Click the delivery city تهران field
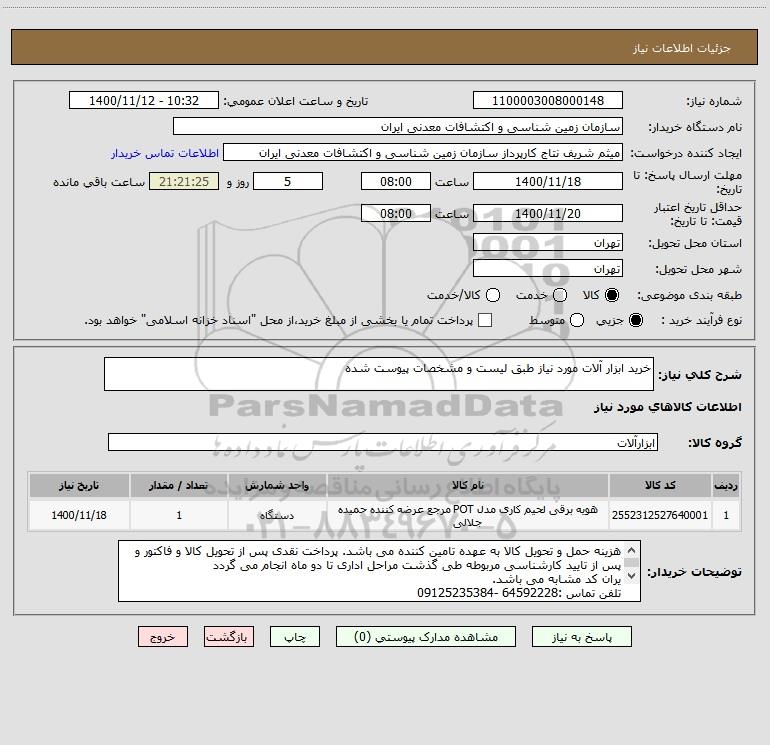The width and height of the screenshot is (770, 745). [x=548, y=269]
